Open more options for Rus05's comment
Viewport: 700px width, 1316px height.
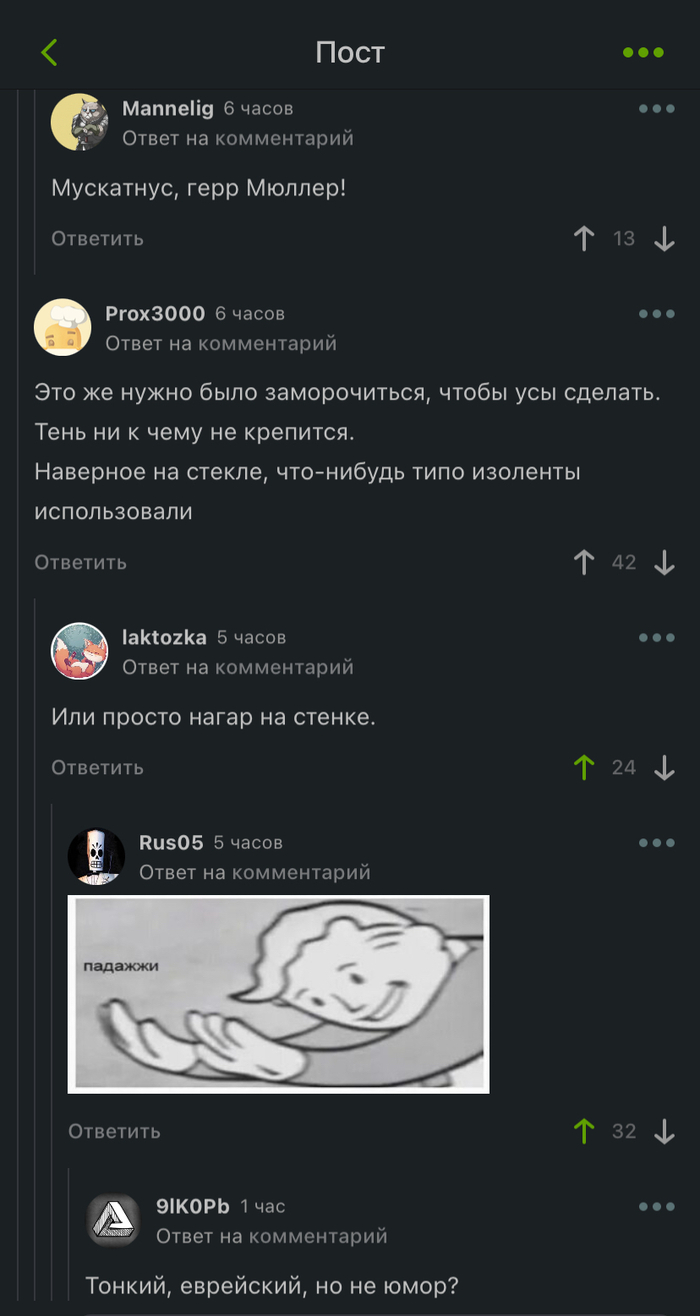click(657, 843)
